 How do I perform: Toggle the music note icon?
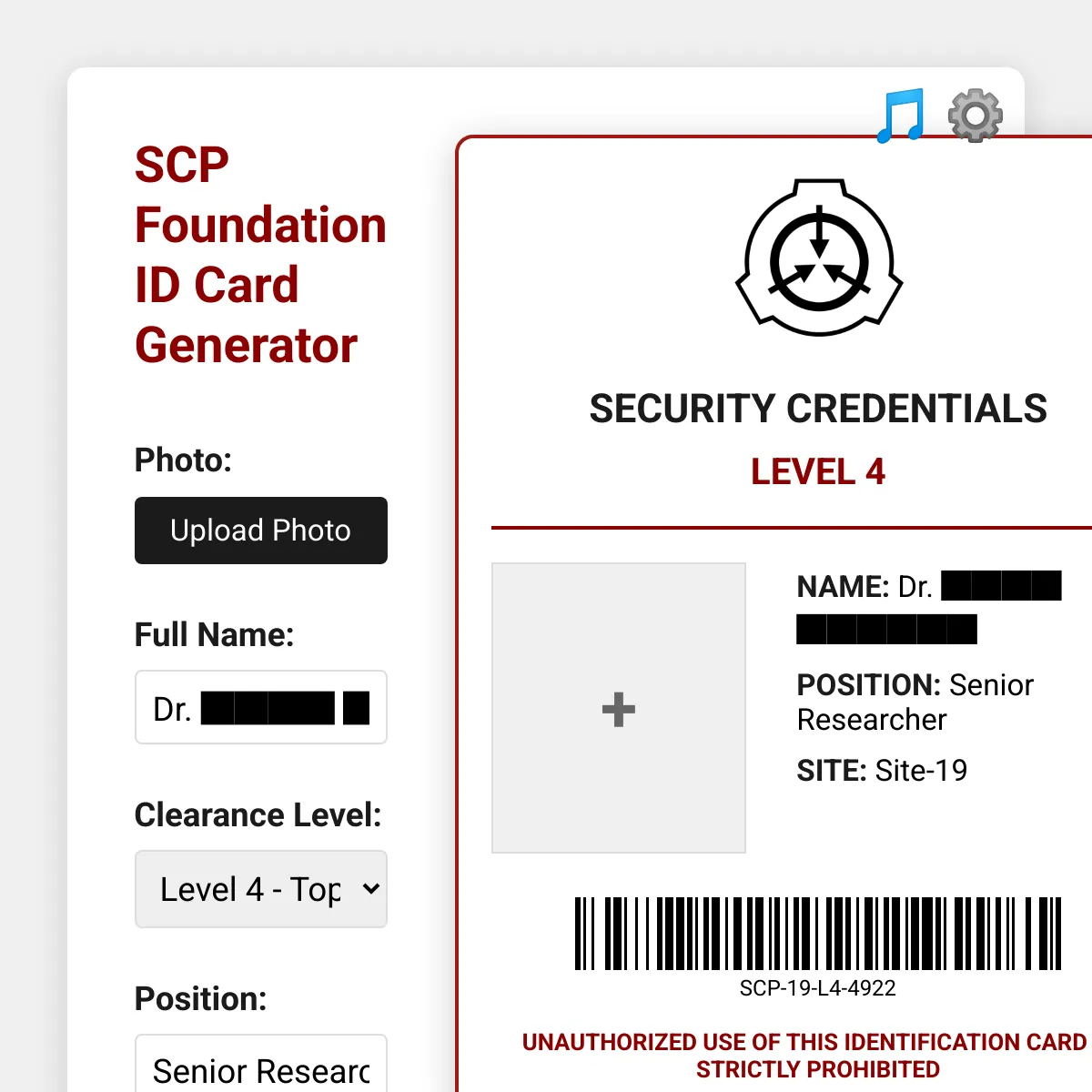click(x=900, y=116)
